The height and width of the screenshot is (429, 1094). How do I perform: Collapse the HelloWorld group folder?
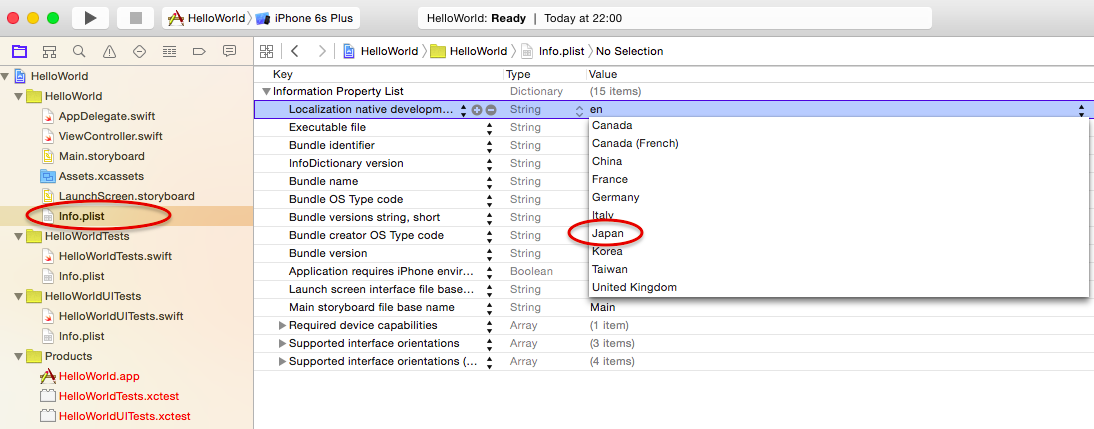tap(19, 96)
